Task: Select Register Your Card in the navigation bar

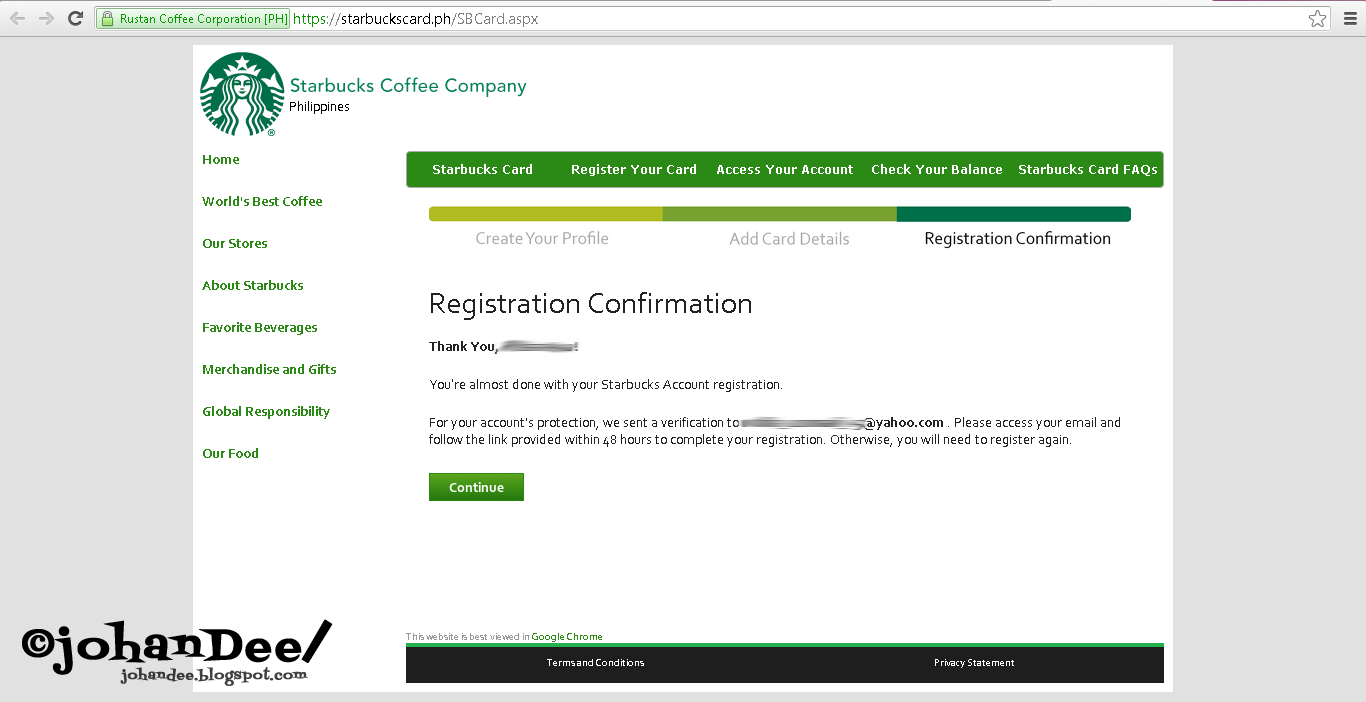Action: pos(633,169)
